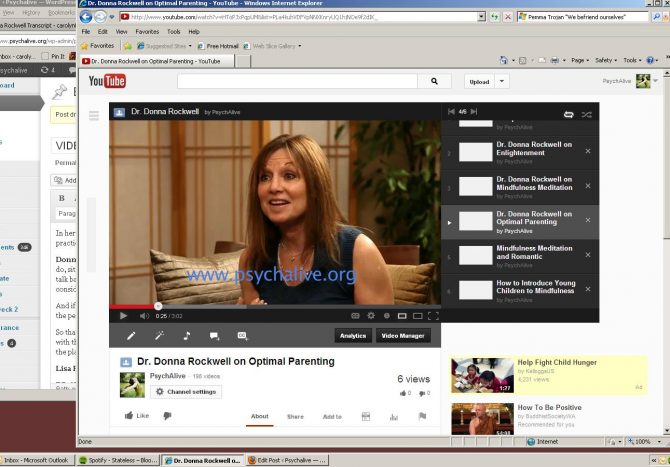Click the watch later clock icon
This screenshot has height=467, width=670.
[x=387, y=316]
